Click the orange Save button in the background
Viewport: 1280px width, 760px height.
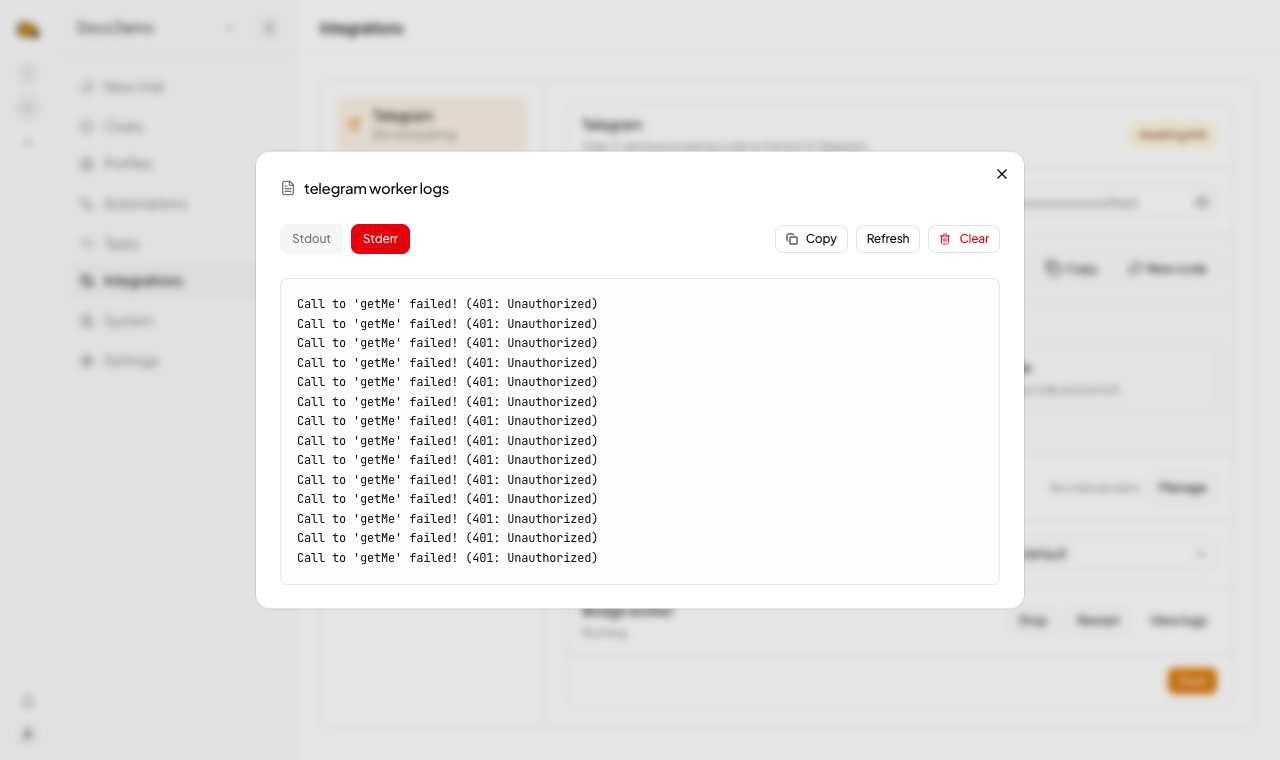pos(1192,681)
